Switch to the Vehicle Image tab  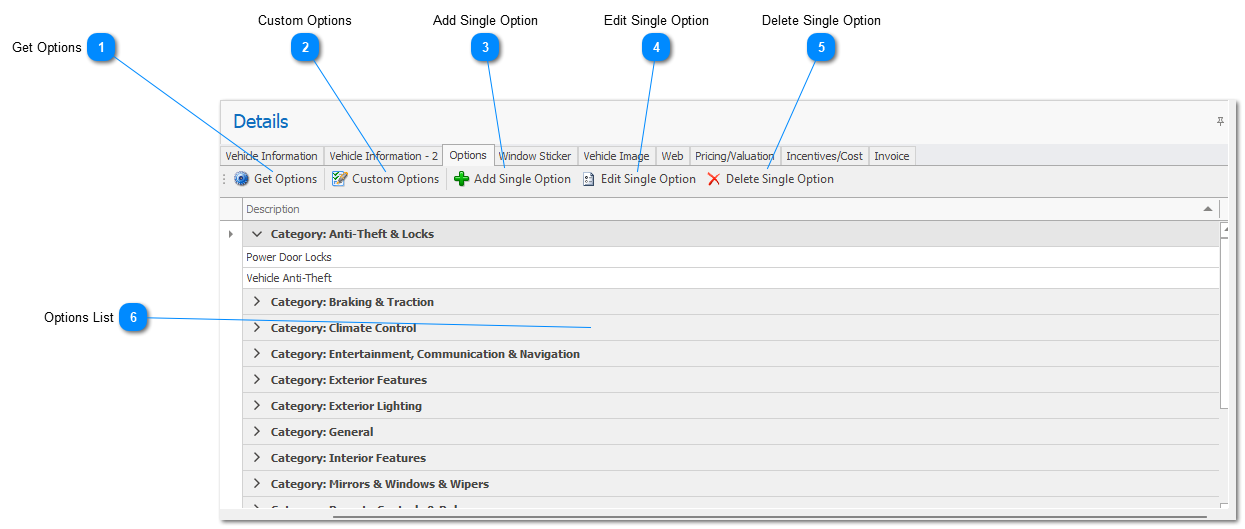click(616, 156)
